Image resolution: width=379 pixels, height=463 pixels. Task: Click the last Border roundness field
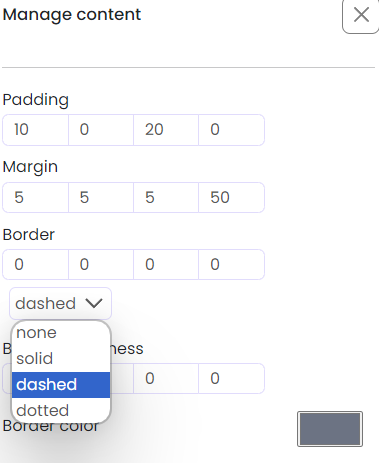(x=231, y=378)
